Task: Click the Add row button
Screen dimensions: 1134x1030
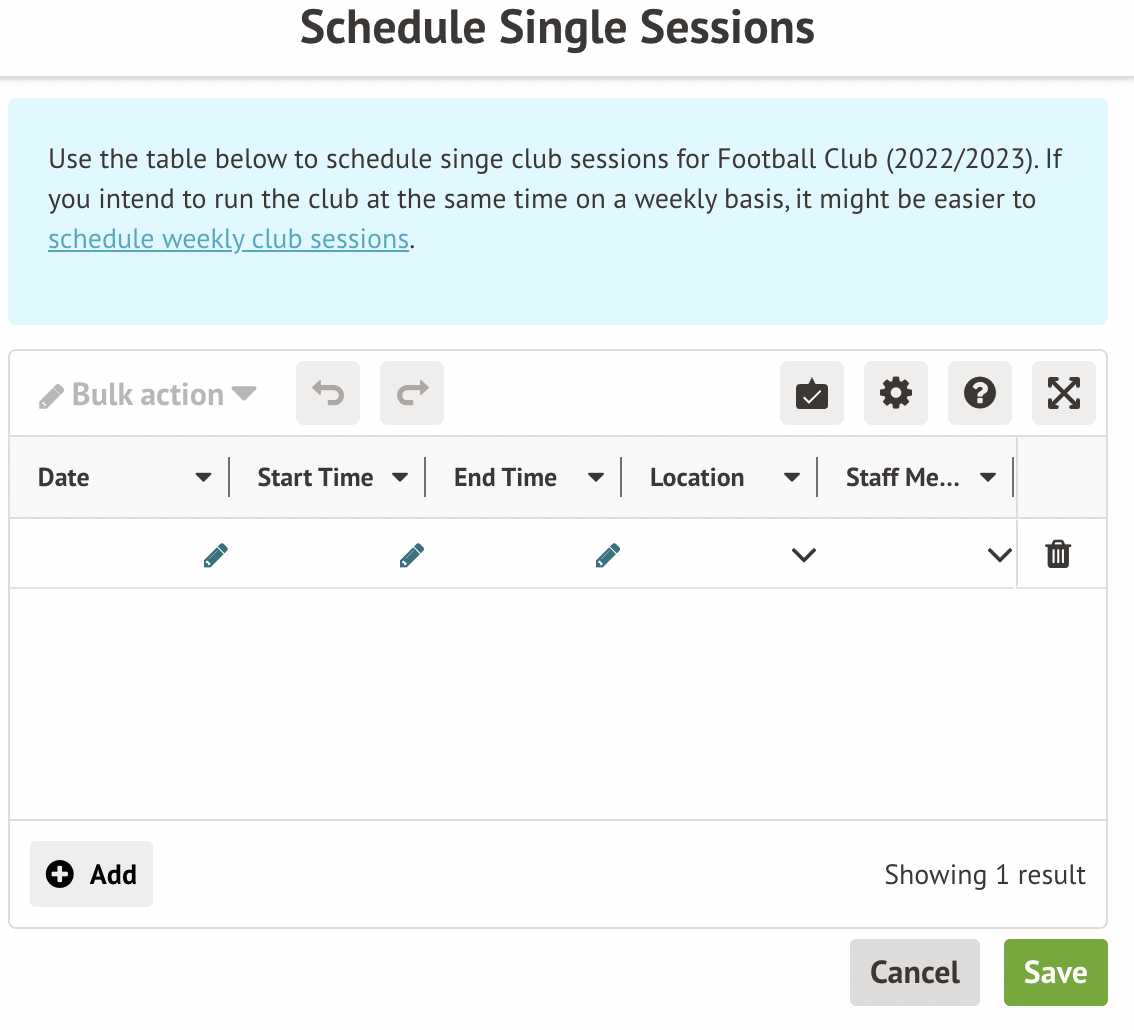Action: [x=92, y=874]
